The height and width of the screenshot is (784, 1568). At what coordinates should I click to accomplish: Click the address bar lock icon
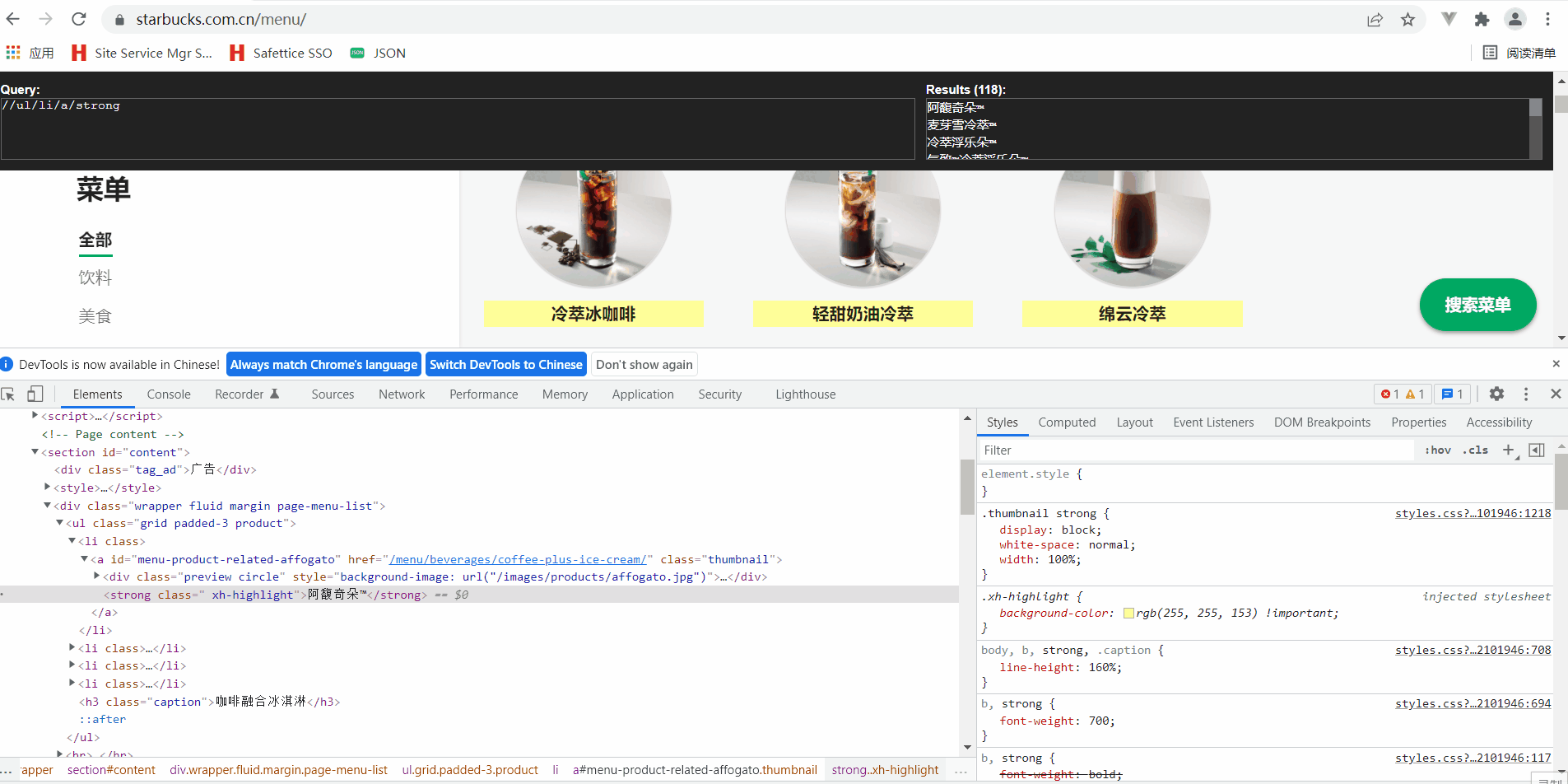coord(119,20)
